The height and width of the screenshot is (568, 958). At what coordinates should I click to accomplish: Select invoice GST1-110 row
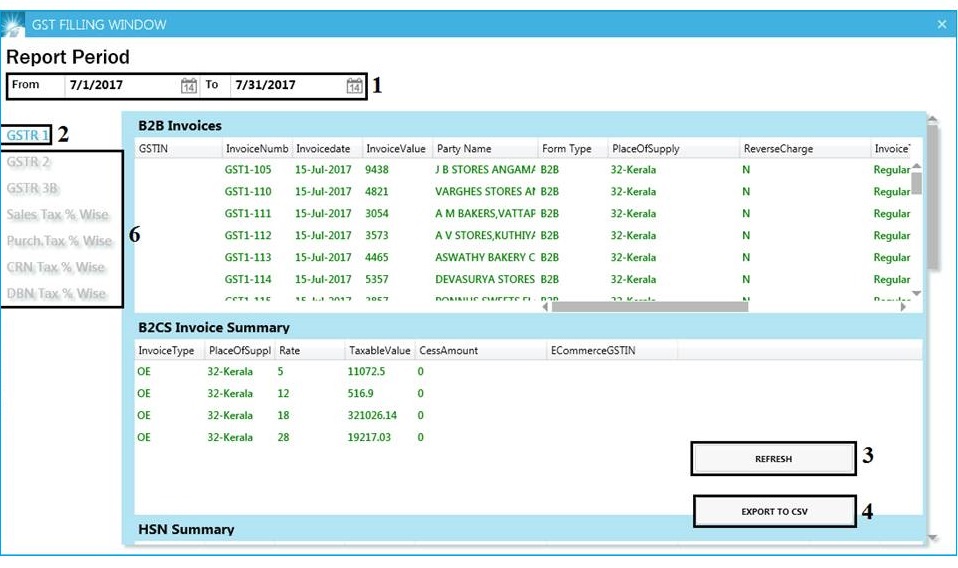click(522, 192)
